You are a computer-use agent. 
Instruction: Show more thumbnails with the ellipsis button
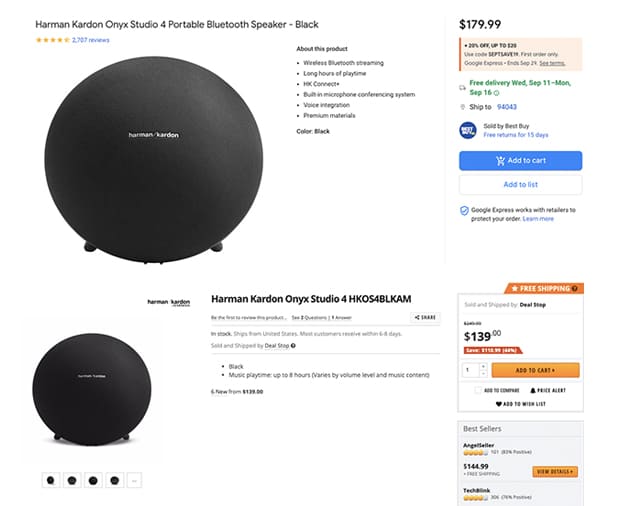(x=134, y=480)
